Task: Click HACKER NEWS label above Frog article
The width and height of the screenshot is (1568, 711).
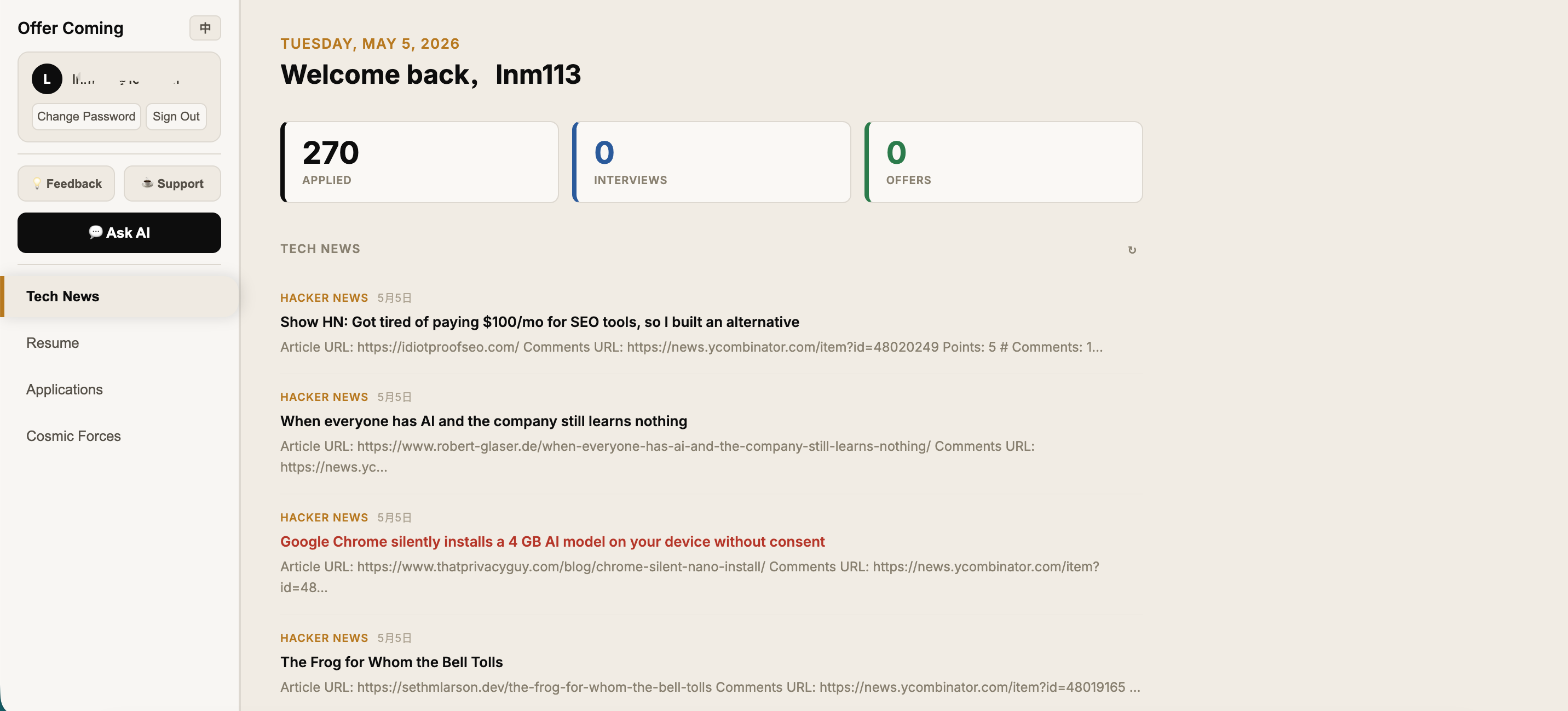Action: point(324,638)
